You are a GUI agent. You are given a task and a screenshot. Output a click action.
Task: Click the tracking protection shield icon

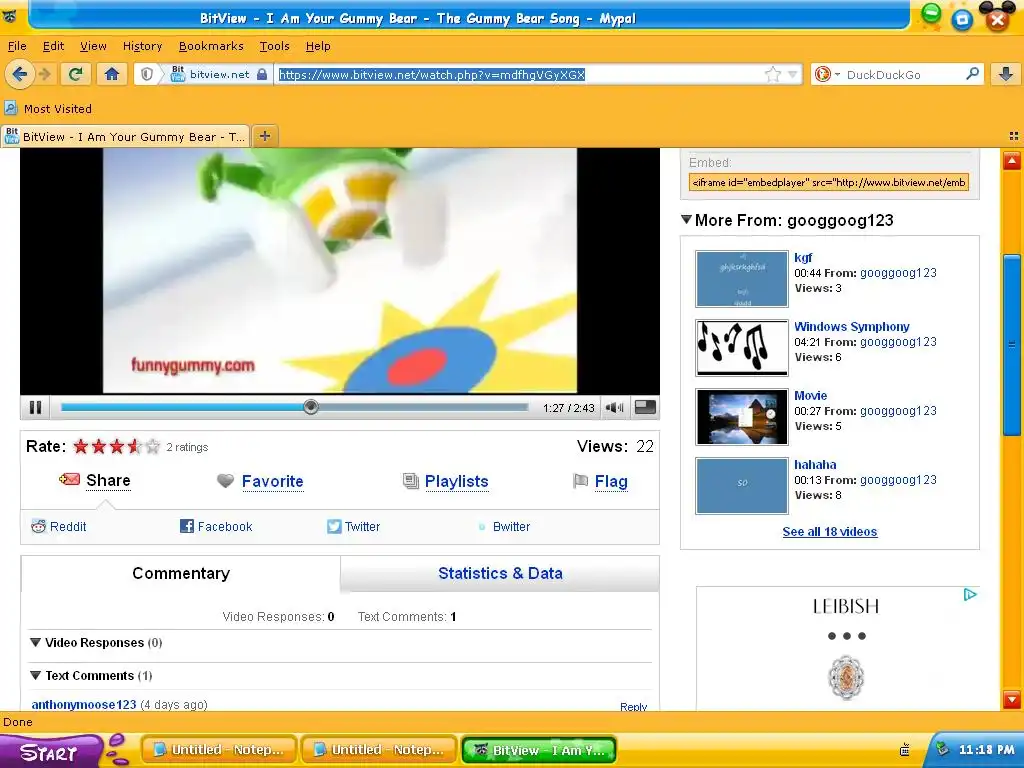[x=147, y=74]
